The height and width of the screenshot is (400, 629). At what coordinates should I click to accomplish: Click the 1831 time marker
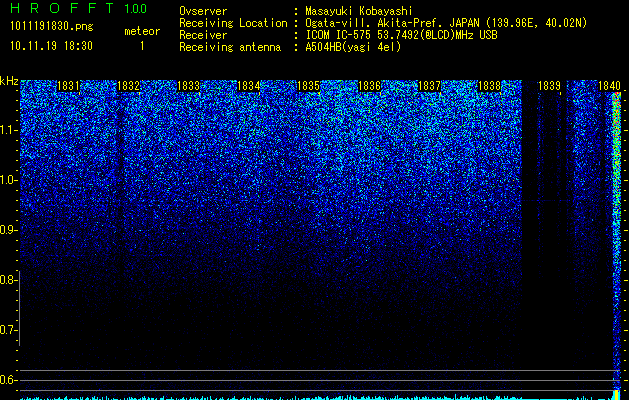(68, 86)
